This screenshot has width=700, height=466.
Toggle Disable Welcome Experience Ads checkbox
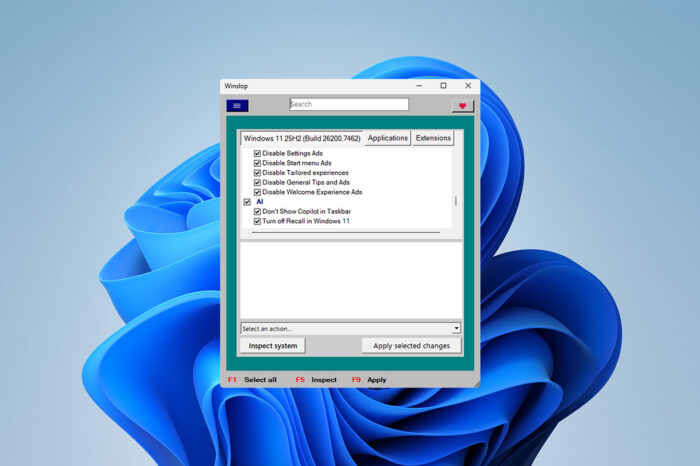coord(257,192)
